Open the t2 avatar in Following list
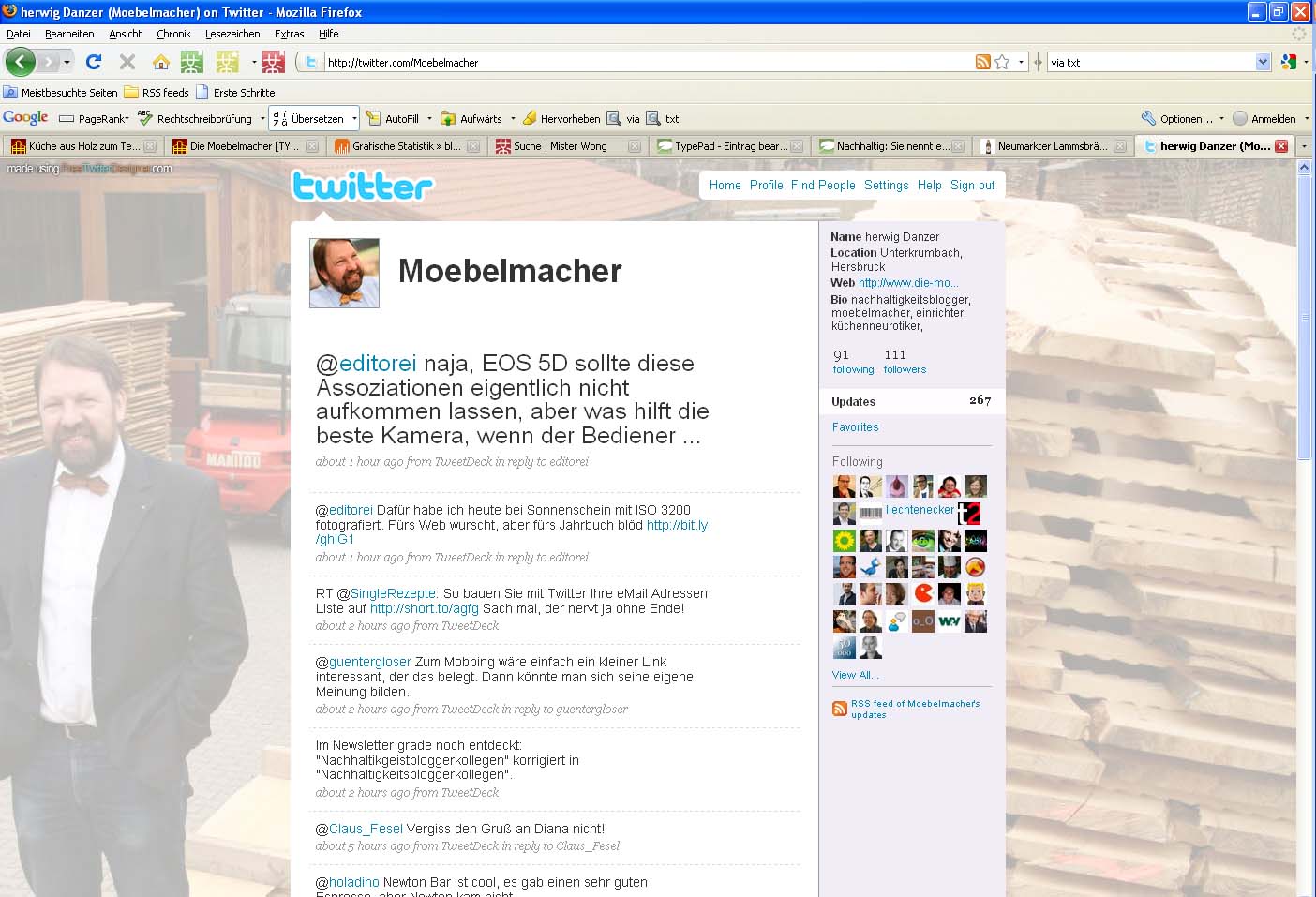This screenshot has height=897, width=1316. pyautogui.click(x=969, y=513)
